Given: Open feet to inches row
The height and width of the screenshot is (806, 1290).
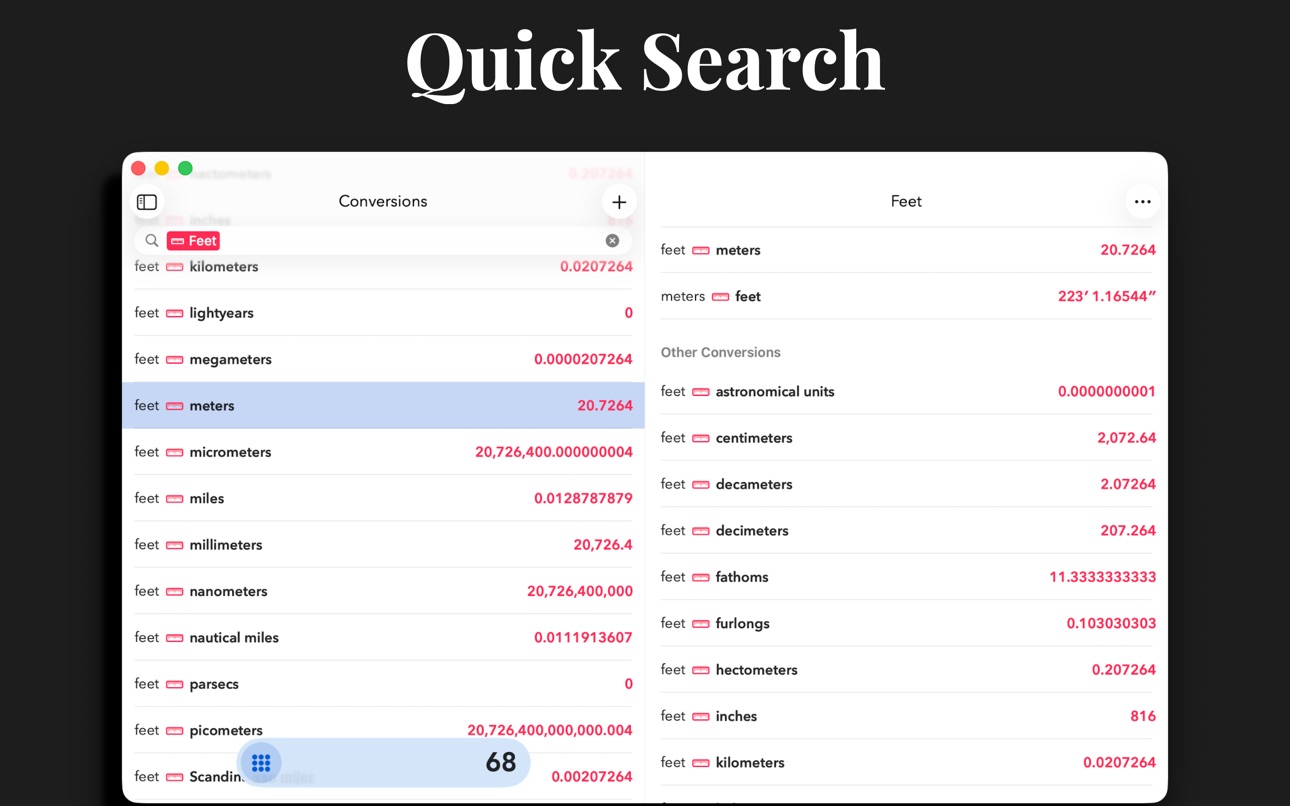Looking at the screenshot, I should point(908,716).
